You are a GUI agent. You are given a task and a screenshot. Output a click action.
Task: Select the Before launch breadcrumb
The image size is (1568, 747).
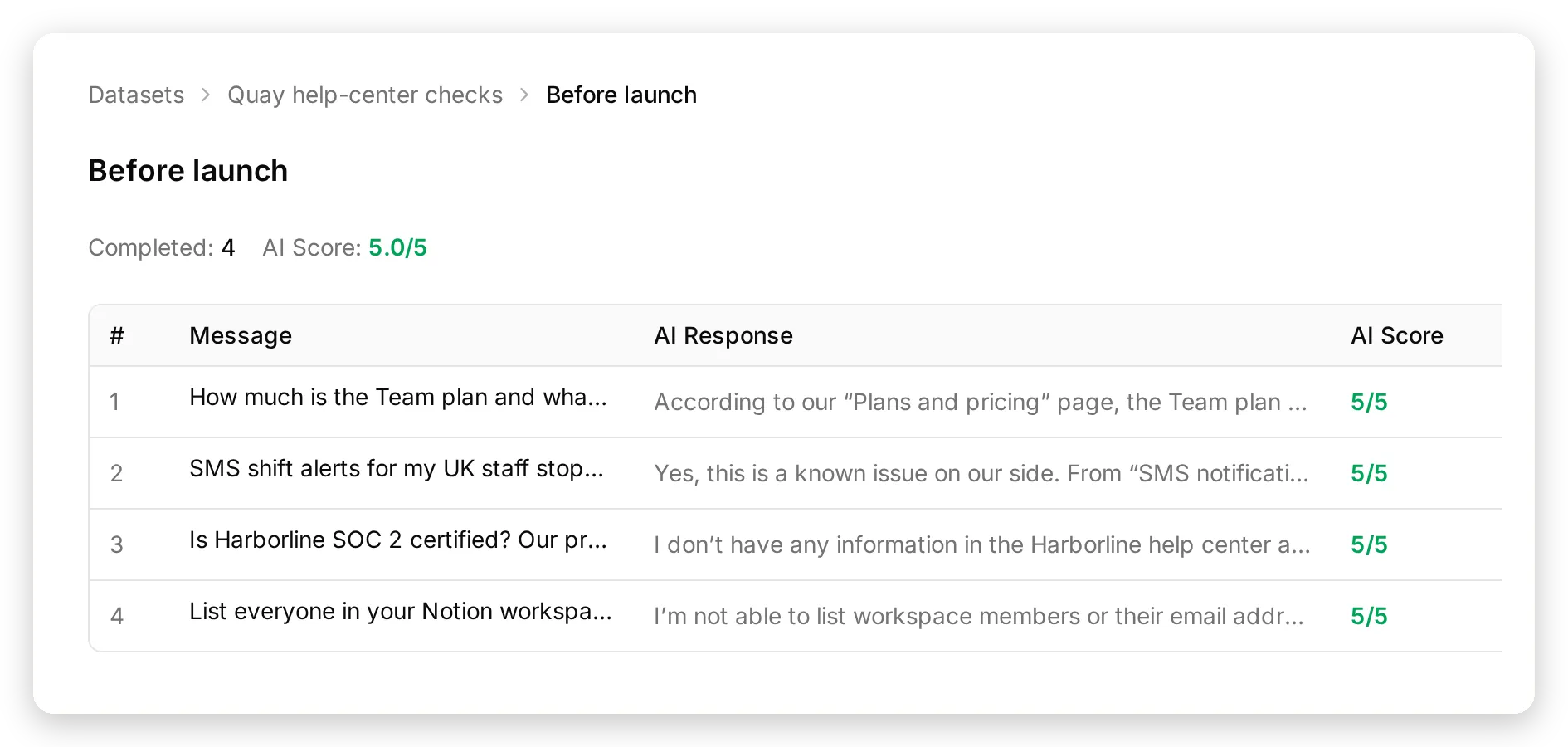[621, 95]
